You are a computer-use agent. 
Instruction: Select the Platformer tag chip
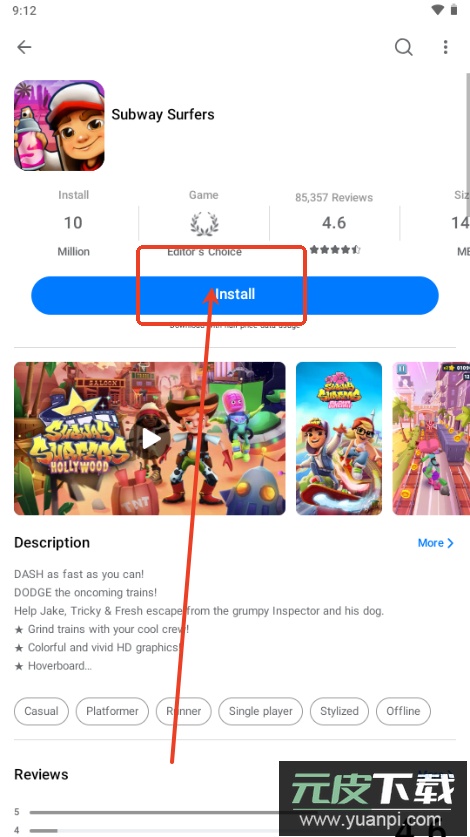[112, 711]
